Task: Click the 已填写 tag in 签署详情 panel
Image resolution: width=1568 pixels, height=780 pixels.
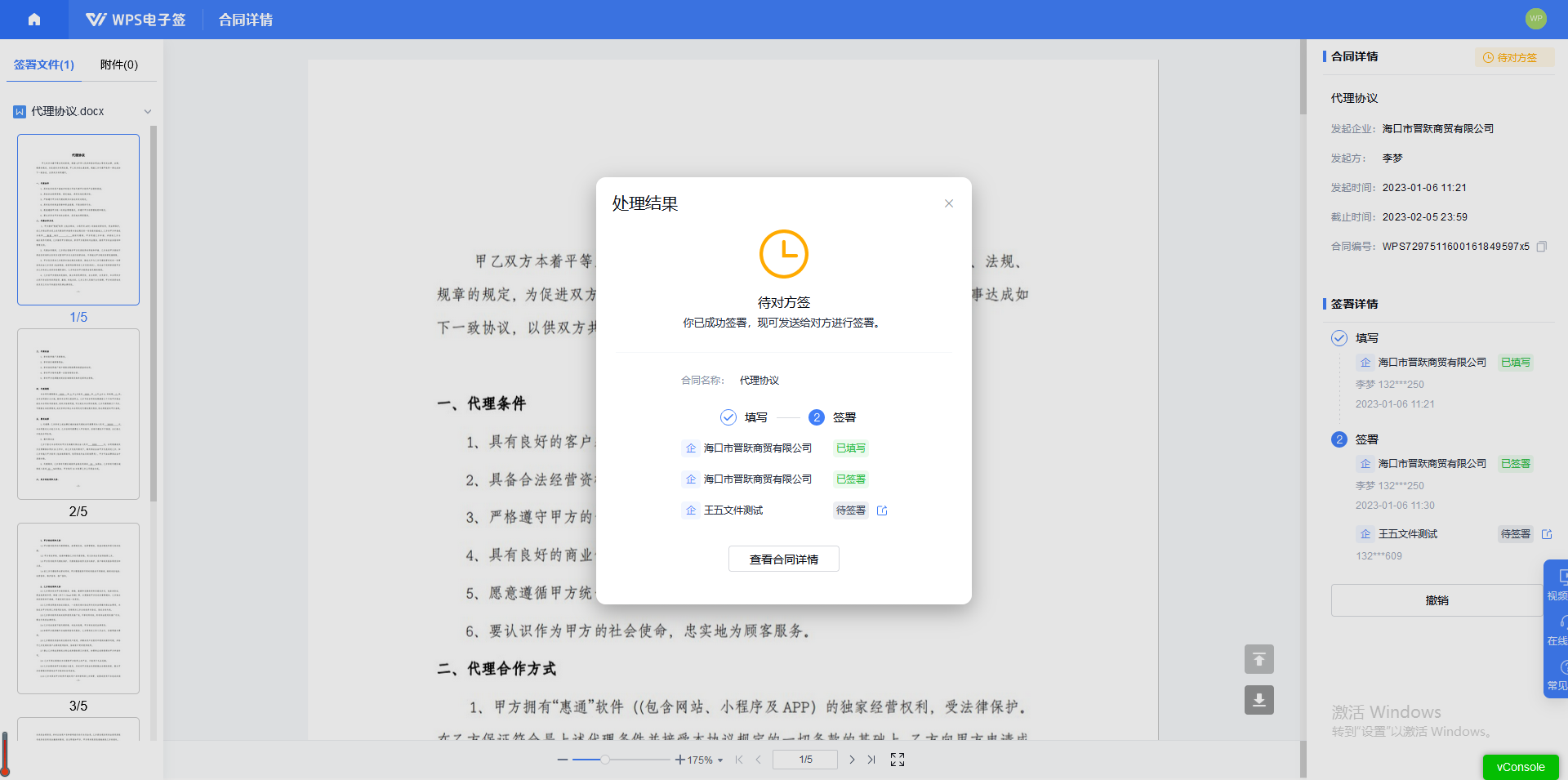Action: [1516, 363]
